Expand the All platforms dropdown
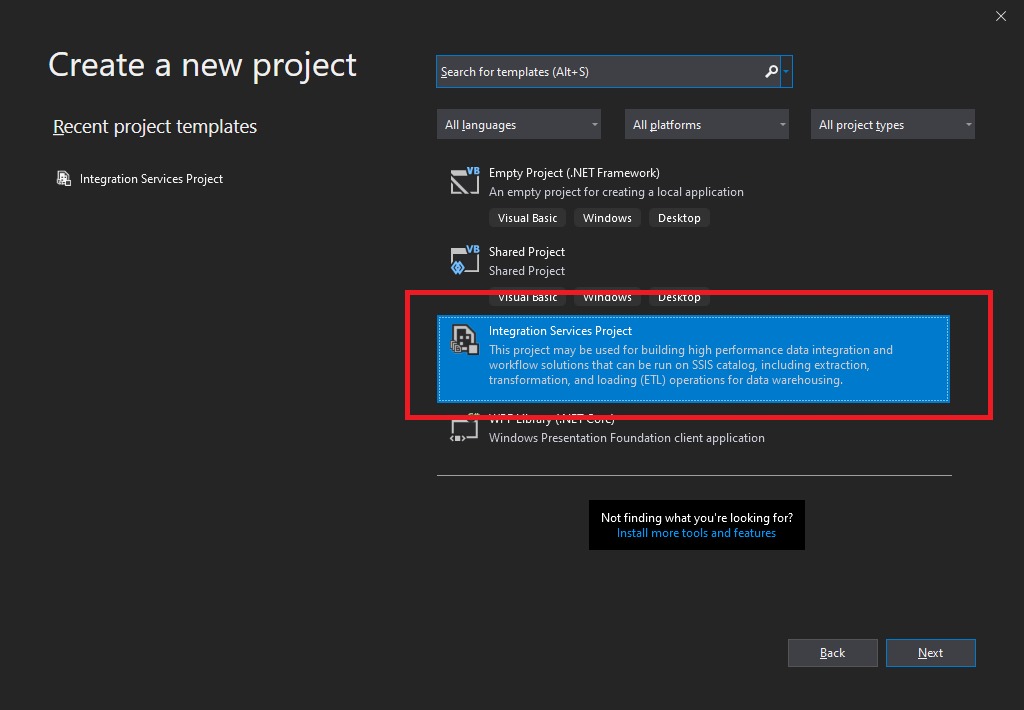Screen dimensions: 1024x710 click(707, 124)
